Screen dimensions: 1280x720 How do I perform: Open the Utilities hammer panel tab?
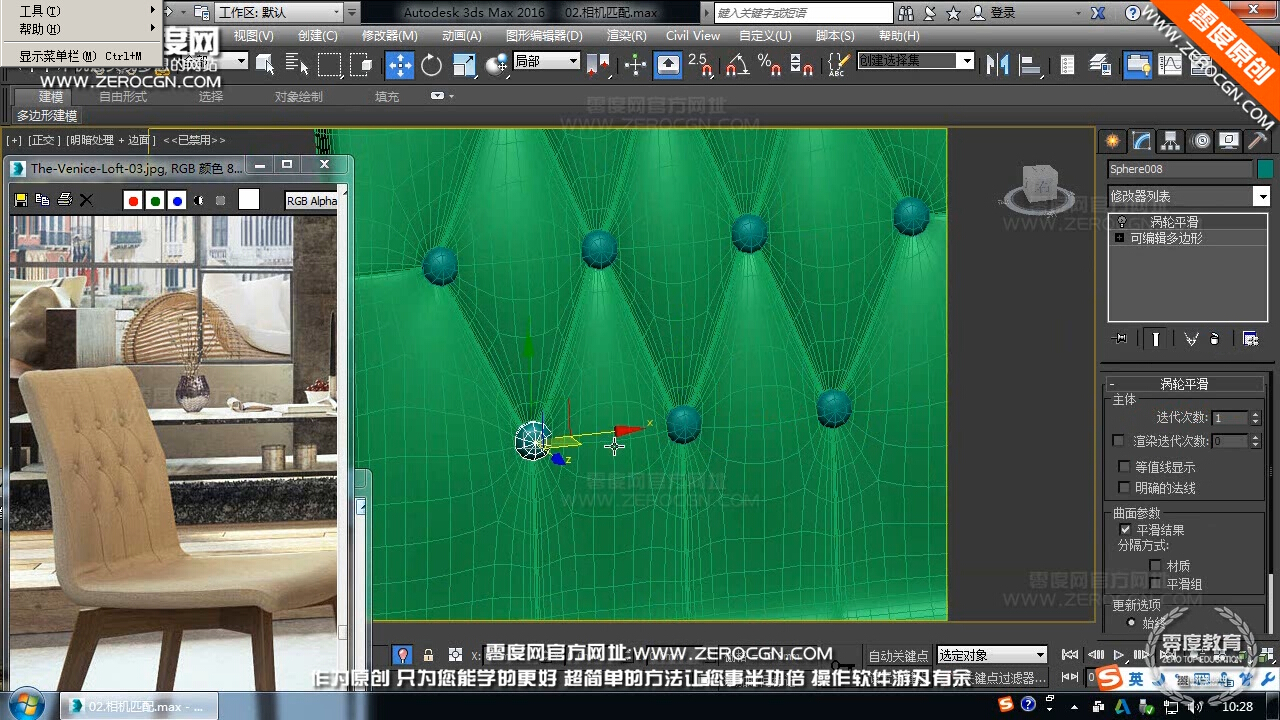(x=1258, y=141)
